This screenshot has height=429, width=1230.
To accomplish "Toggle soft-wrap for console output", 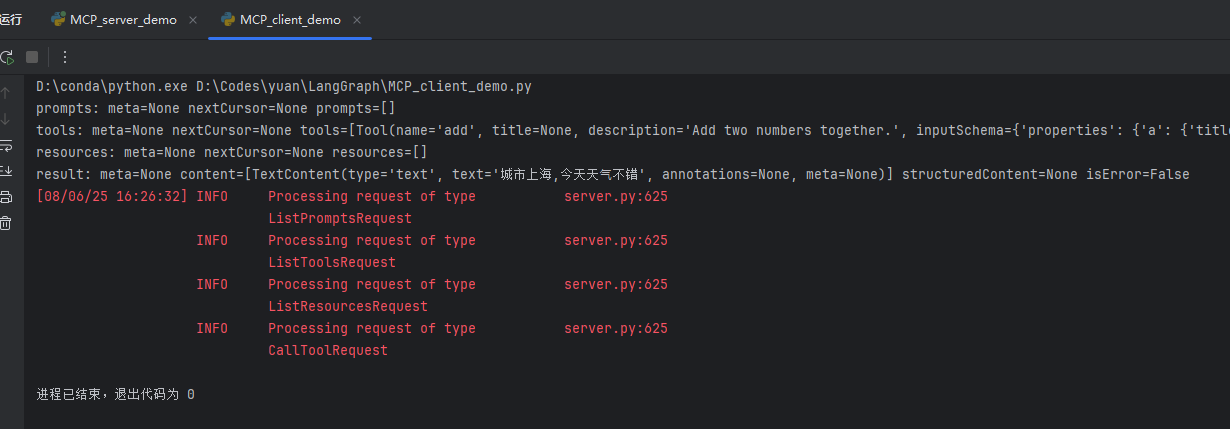I will (x=6, y=145).
